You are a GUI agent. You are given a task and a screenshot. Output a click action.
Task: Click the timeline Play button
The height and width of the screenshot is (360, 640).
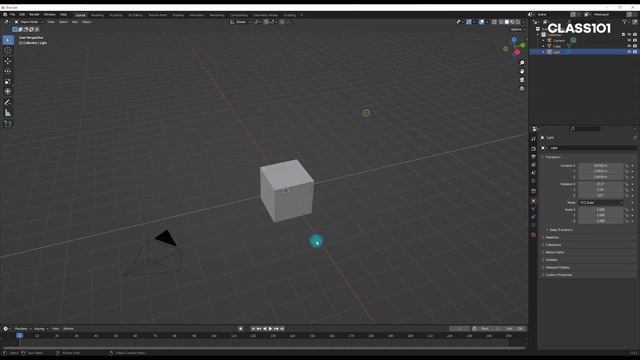[270, 329]
